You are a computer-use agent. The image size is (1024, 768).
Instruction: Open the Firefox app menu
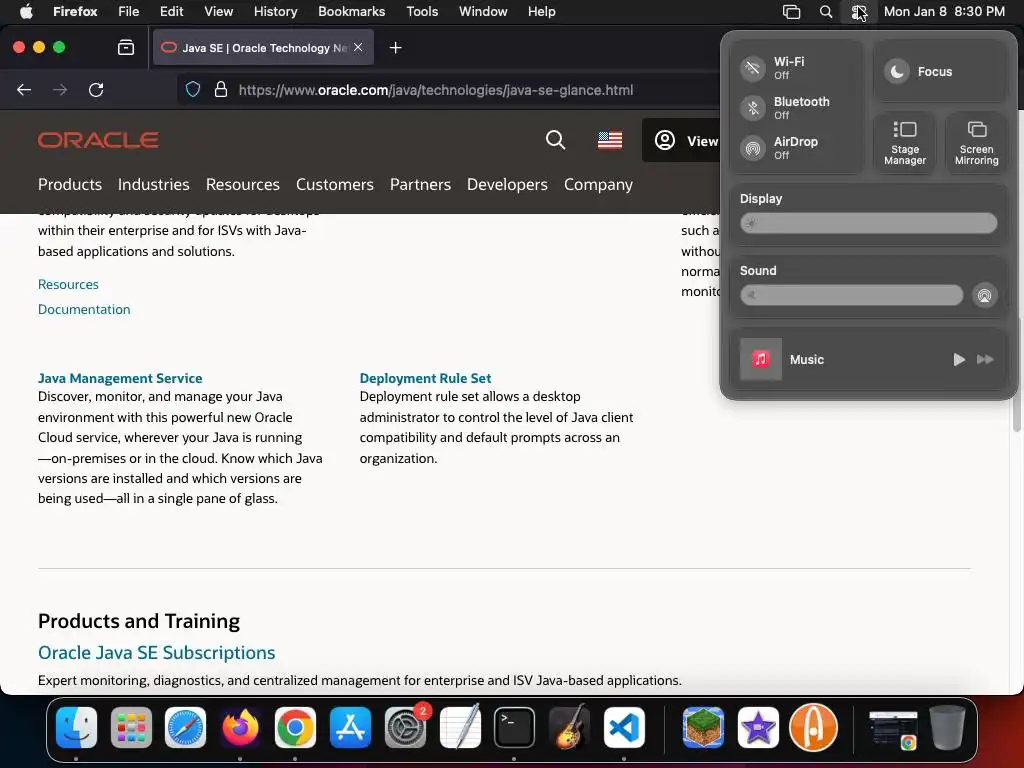75,12
